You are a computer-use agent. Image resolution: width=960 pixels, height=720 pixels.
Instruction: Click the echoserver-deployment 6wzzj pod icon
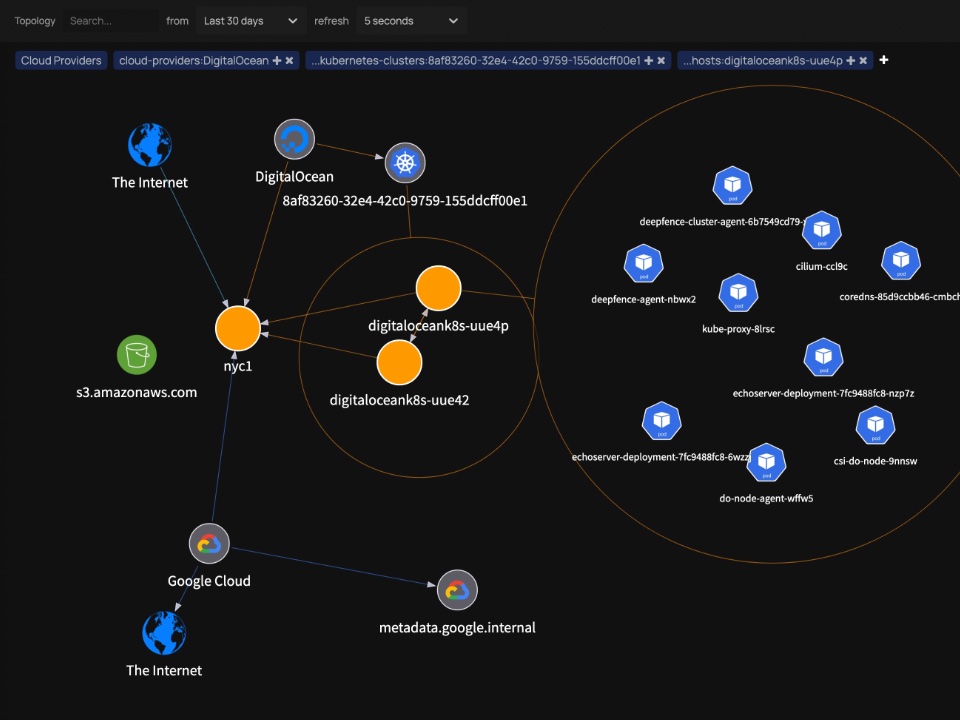coord(662,421)
